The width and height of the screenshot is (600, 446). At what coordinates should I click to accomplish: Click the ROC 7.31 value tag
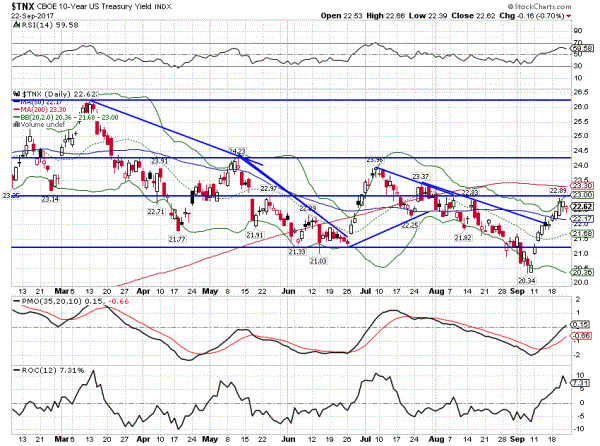click(x=582, y=381)
